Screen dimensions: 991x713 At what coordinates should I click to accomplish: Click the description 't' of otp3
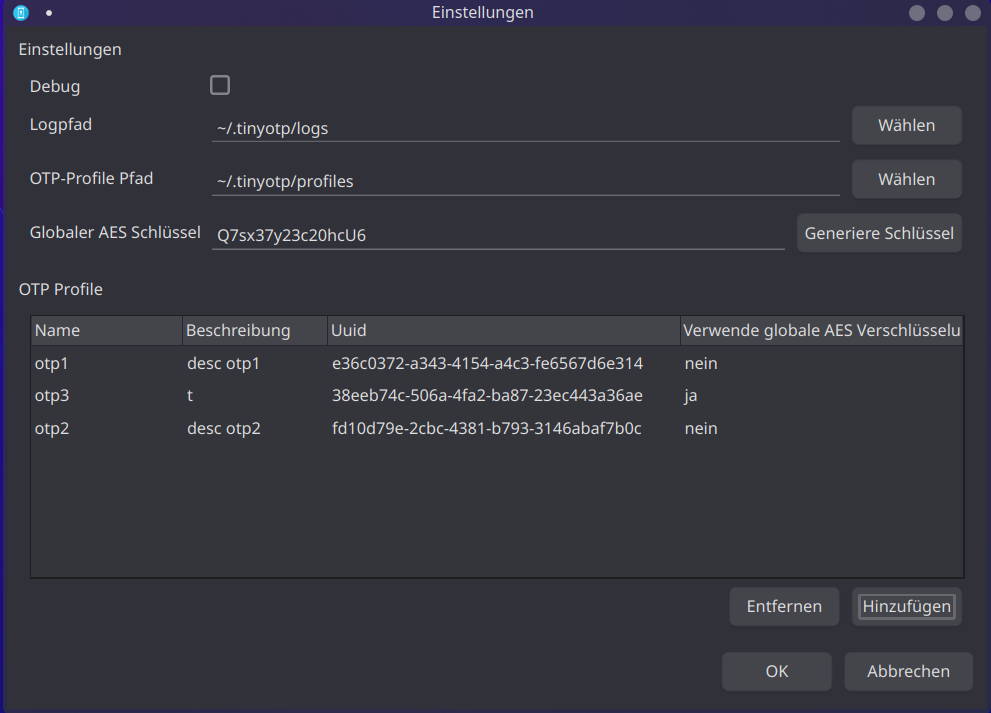coord(190,396)
